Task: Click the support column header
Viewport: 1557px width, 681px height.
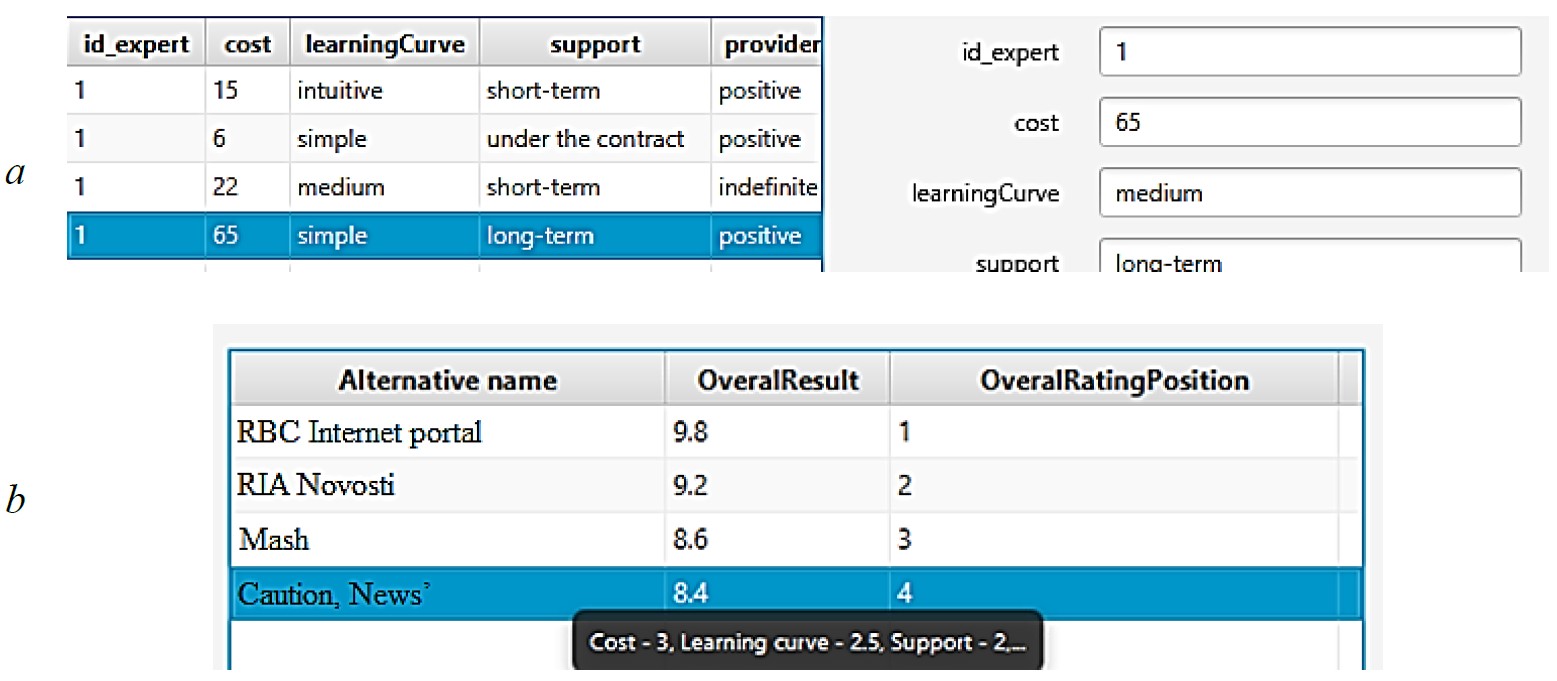Action: tap(594, 45)
